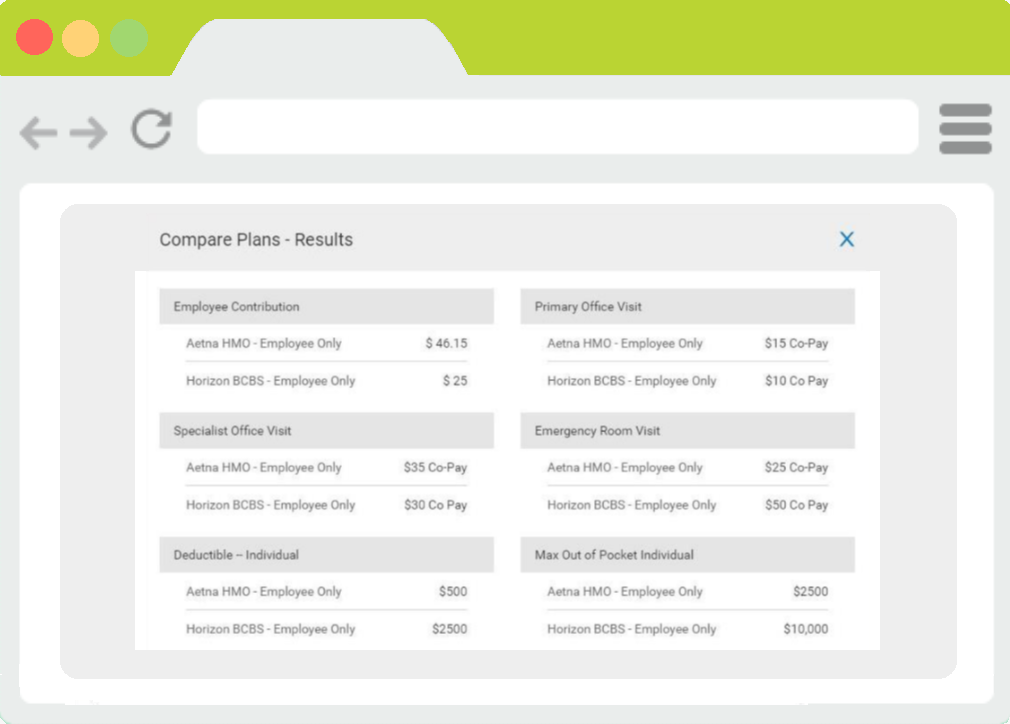Click Aetna HMO row under Specialist Office Visit
1010x724 pixels.
tap(327, 468)
